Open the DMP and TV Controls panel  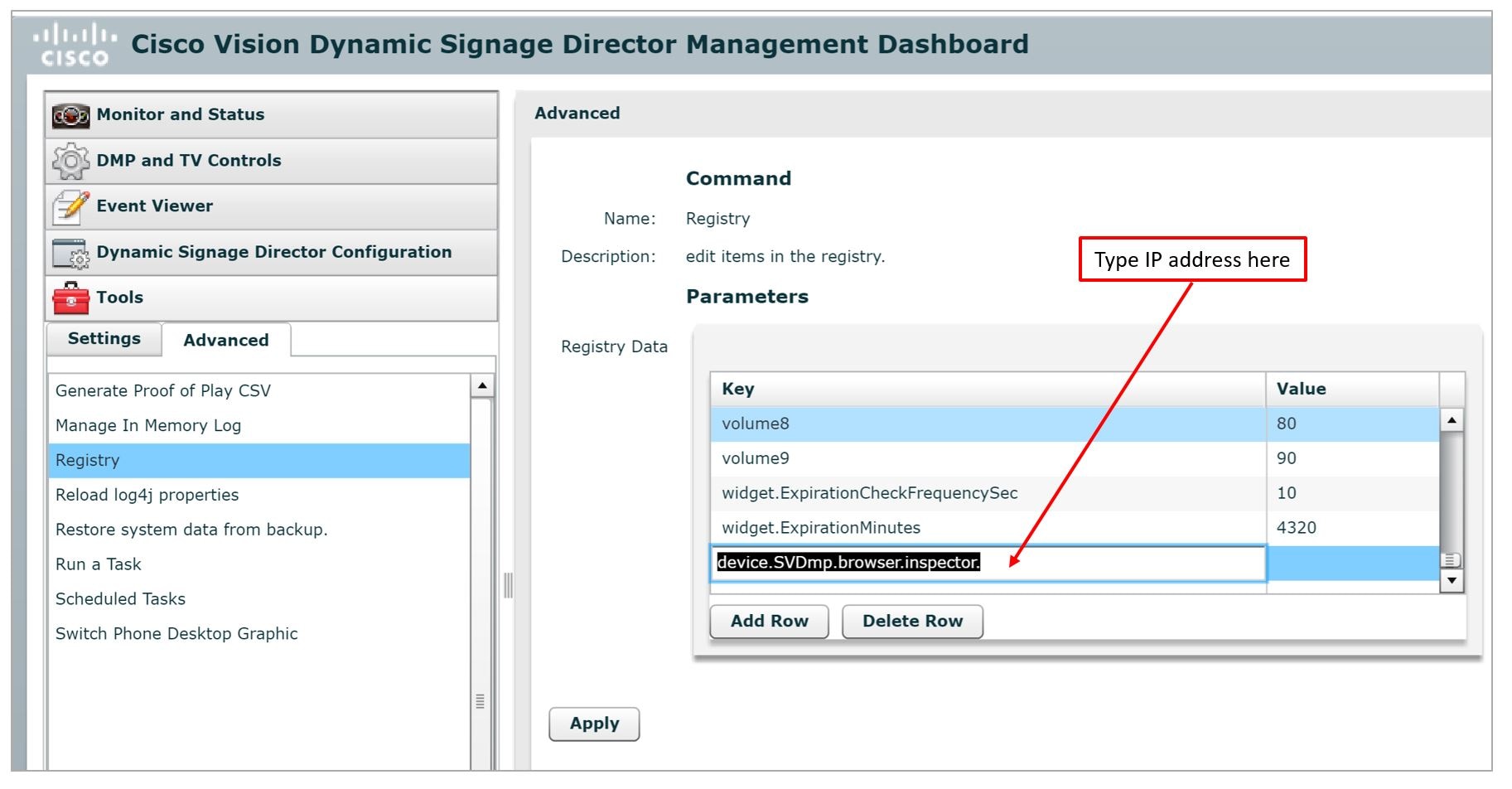click(x=271, y=161)
